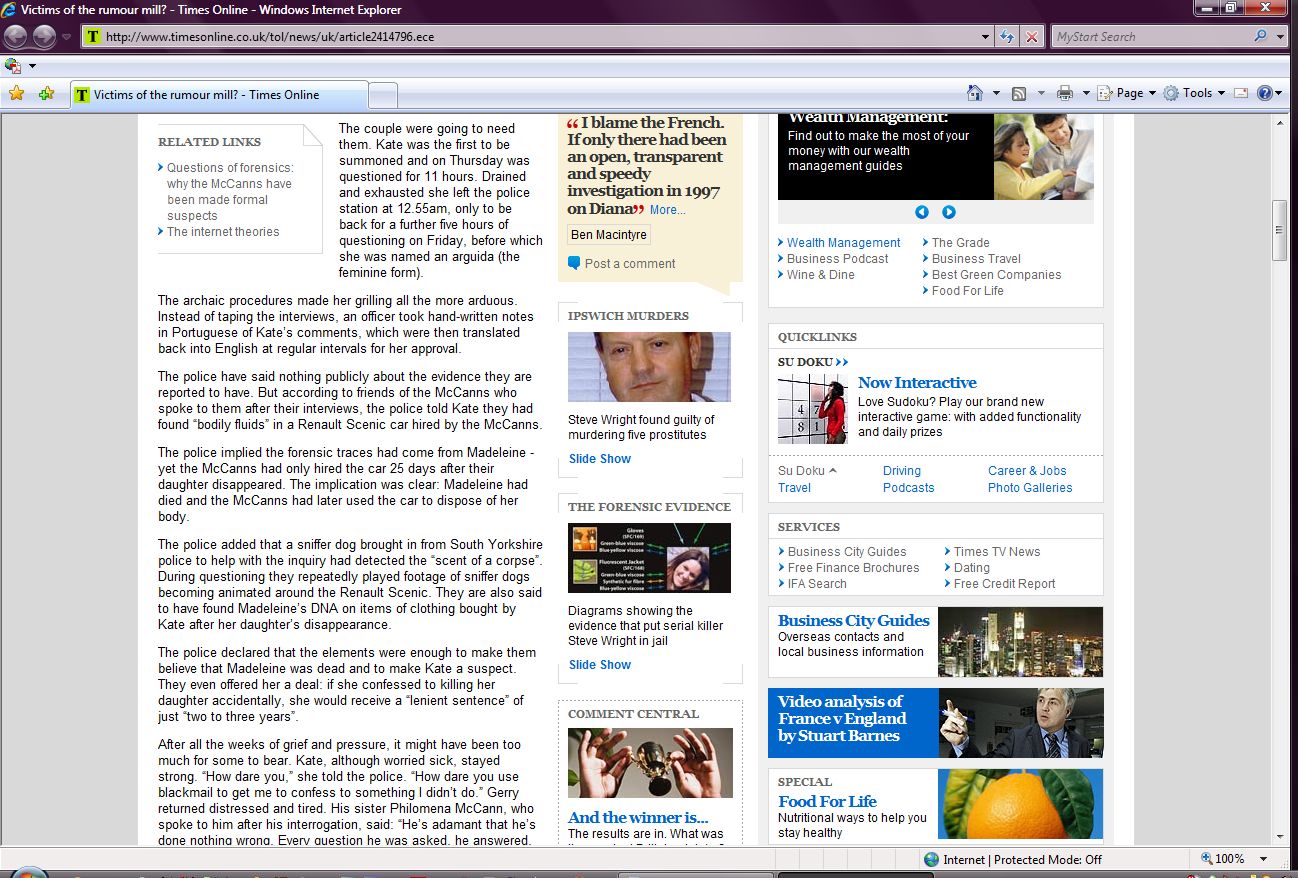This screenshot has height=878, width=1298.
Task: Expand the address bar history dropdown
Action: click(986, 37)
